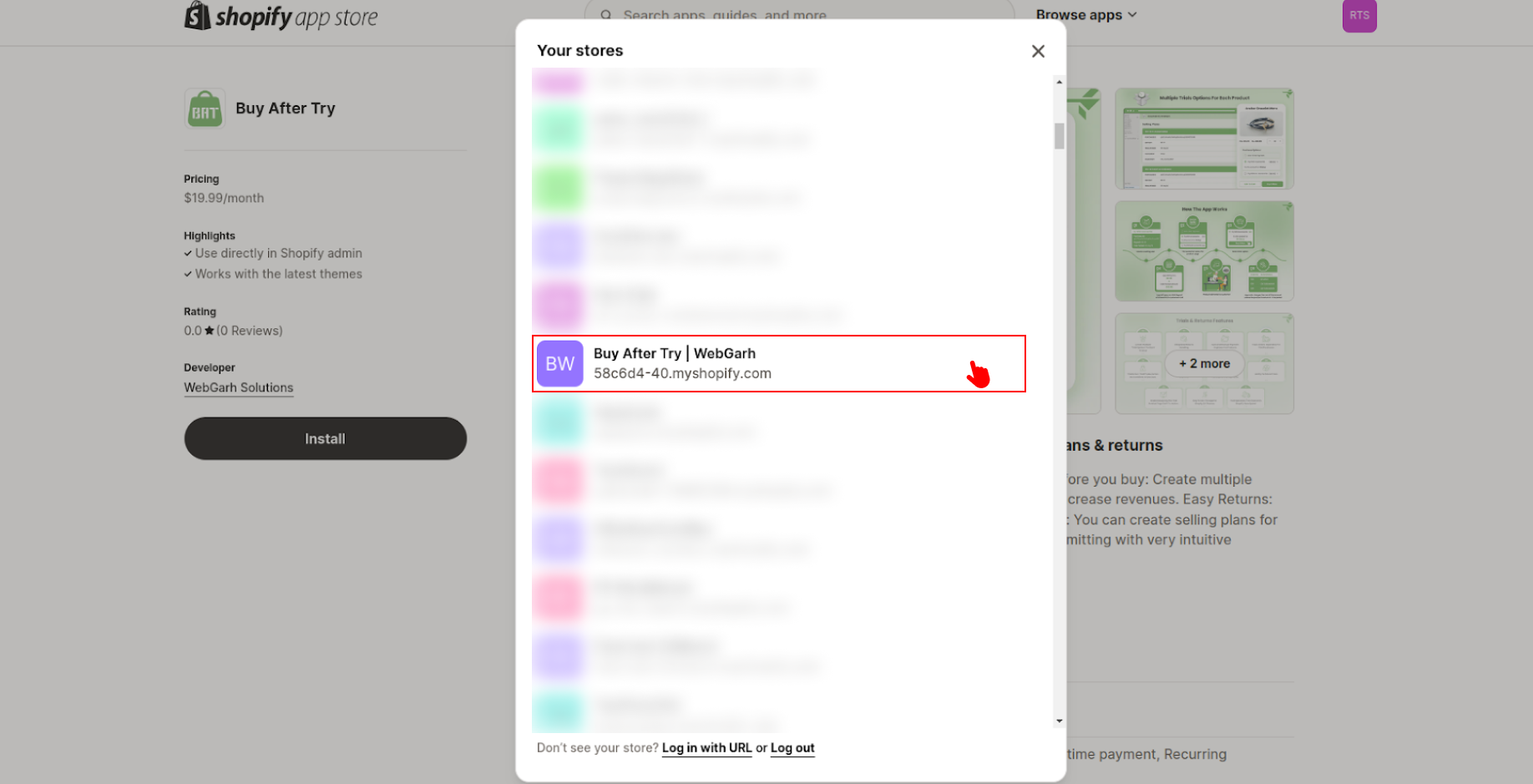Select the Buy After Try | WebGarh store

tap(778, 364)
